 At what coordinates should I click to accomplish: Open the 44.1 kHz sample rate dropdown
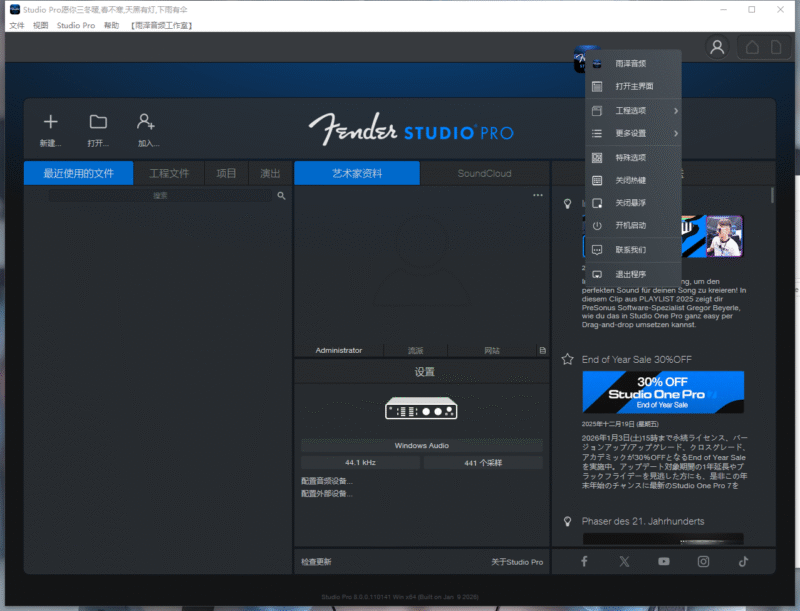[x=359, y=460]
